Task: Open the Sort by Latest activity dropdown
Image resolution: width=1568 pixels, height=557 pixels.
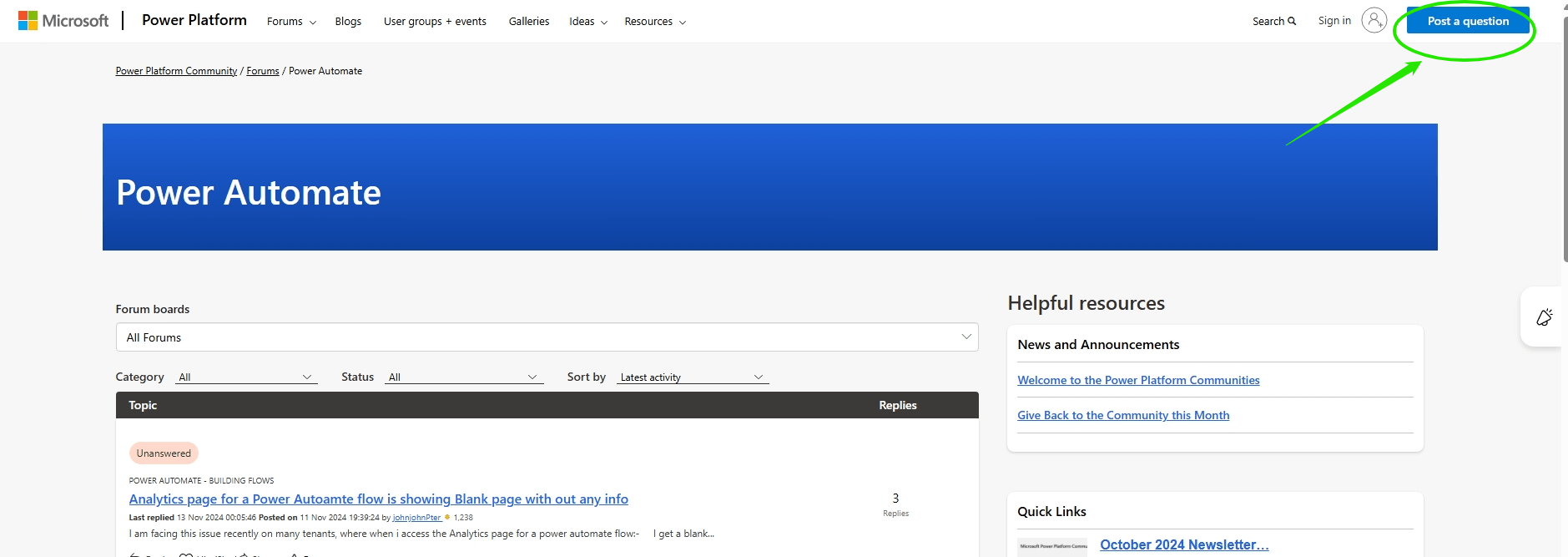Action: tap(693, 377)
